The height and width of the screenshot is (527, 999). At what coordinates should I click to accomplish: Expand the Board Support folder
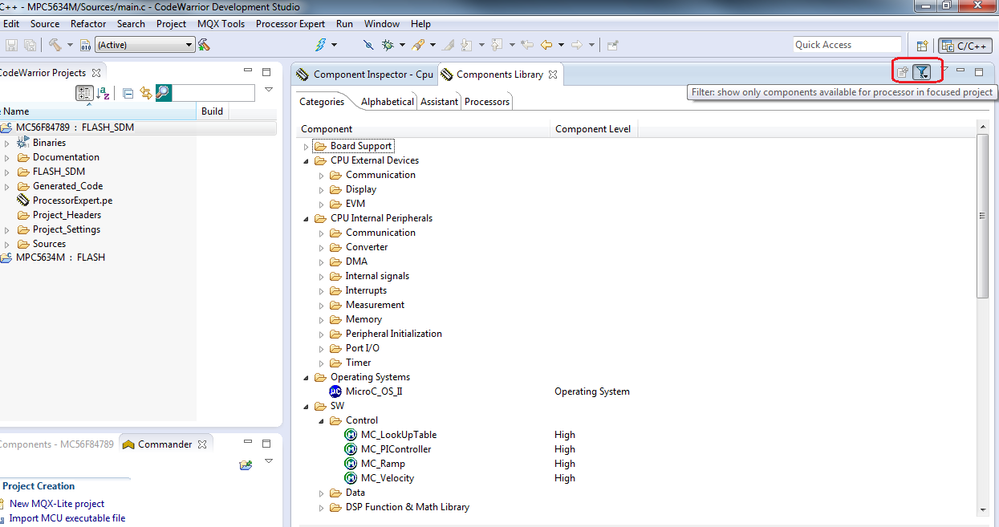(306, 147)
